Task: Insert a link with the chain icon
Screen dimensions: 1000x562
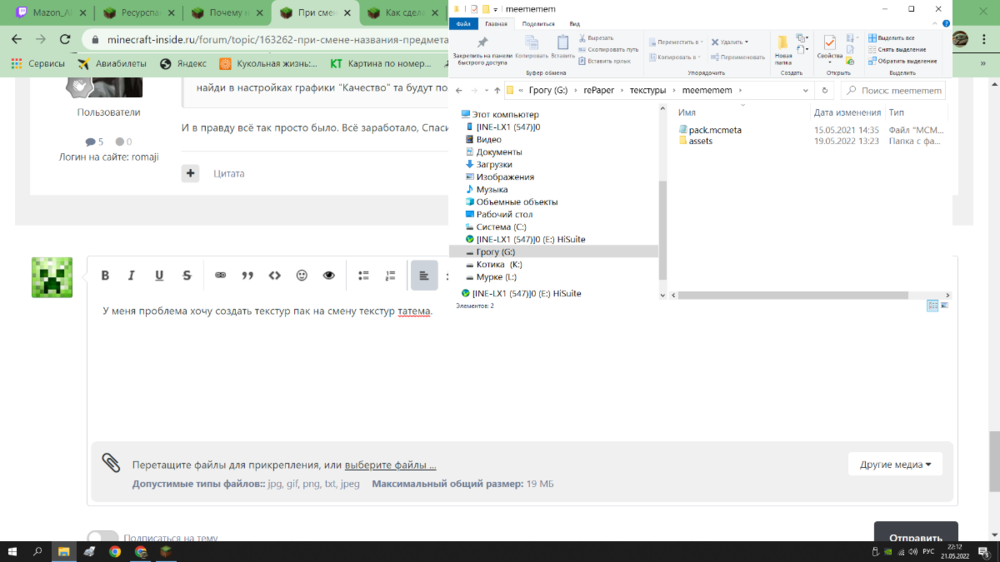Action: point(220,276)
